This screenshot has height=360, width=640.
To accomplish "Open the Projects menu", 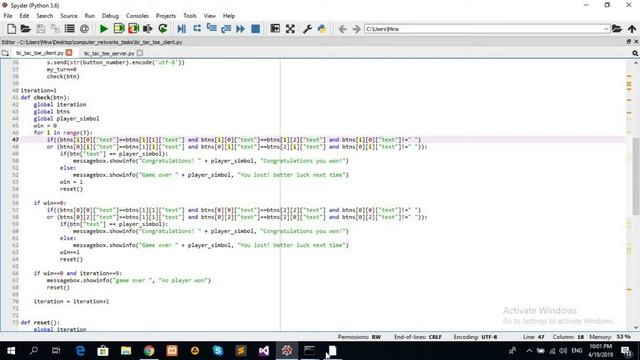I will pyautogui.click(x=166, y=16).
